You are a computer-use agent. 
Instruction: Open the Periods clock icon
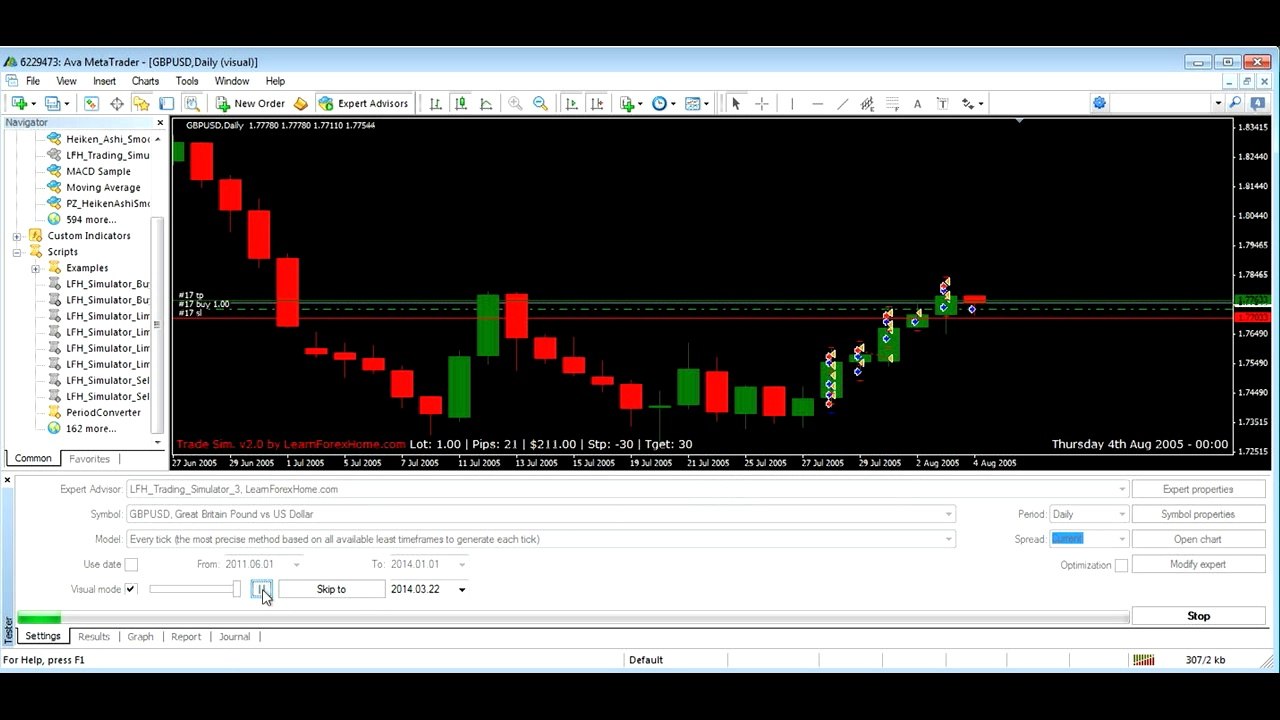(662, 103)
